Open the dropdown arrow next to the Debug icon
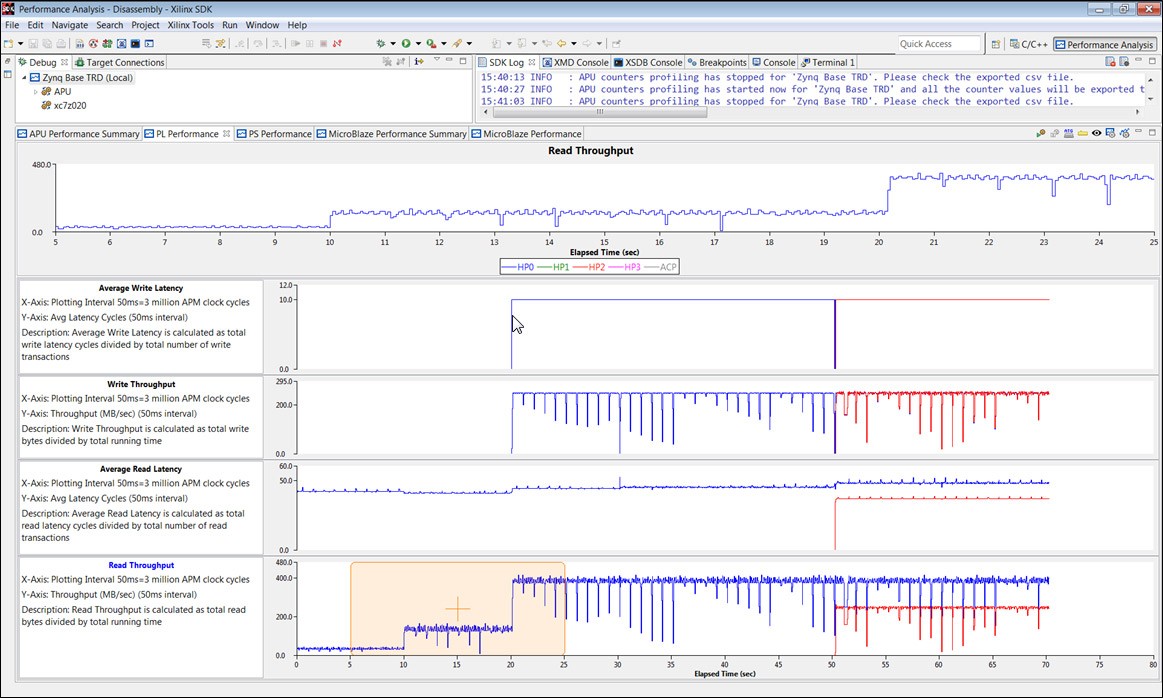The image size is (1163, 698). pos(393,44)
